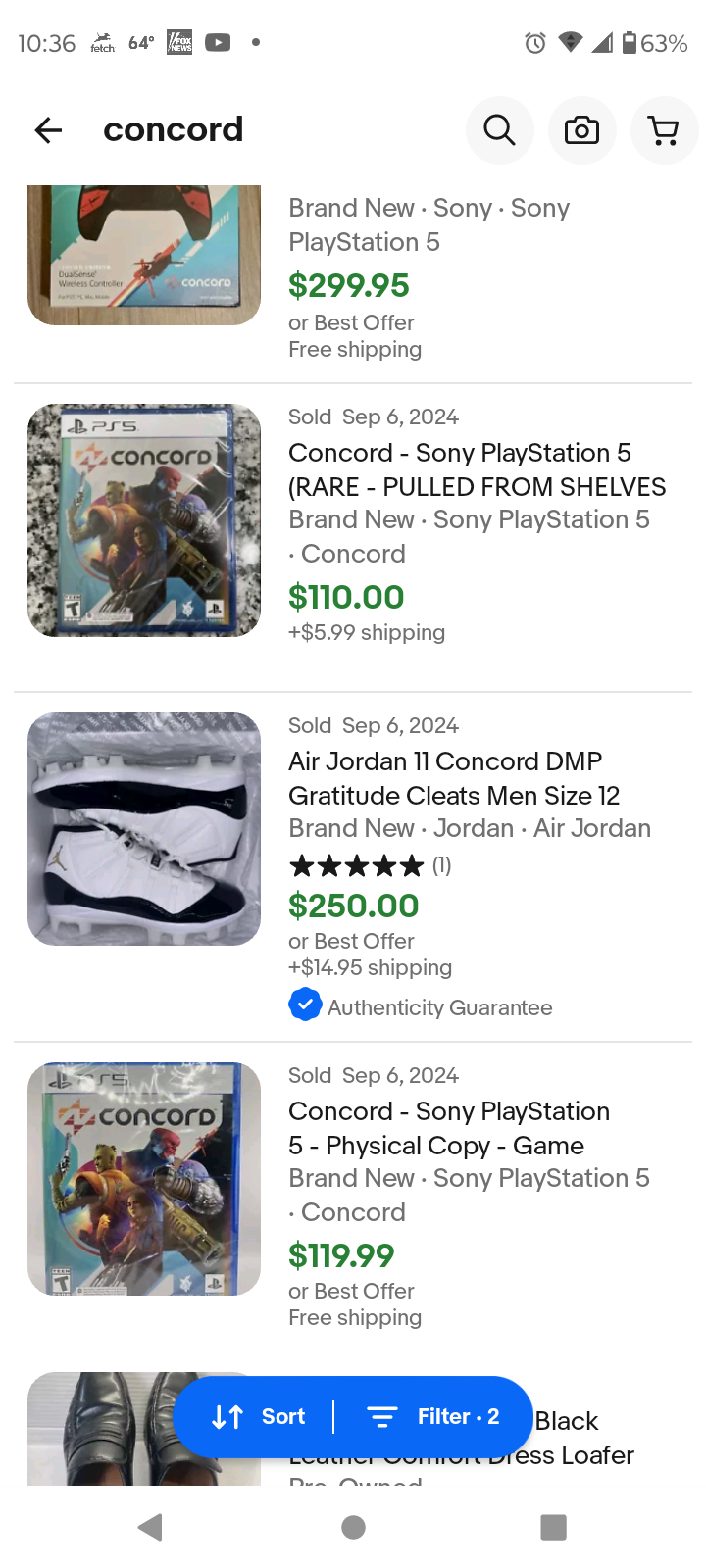Screen dimensions: 706x1568
Task: Open search with magnifying glass icon
Action: point(499,130)
